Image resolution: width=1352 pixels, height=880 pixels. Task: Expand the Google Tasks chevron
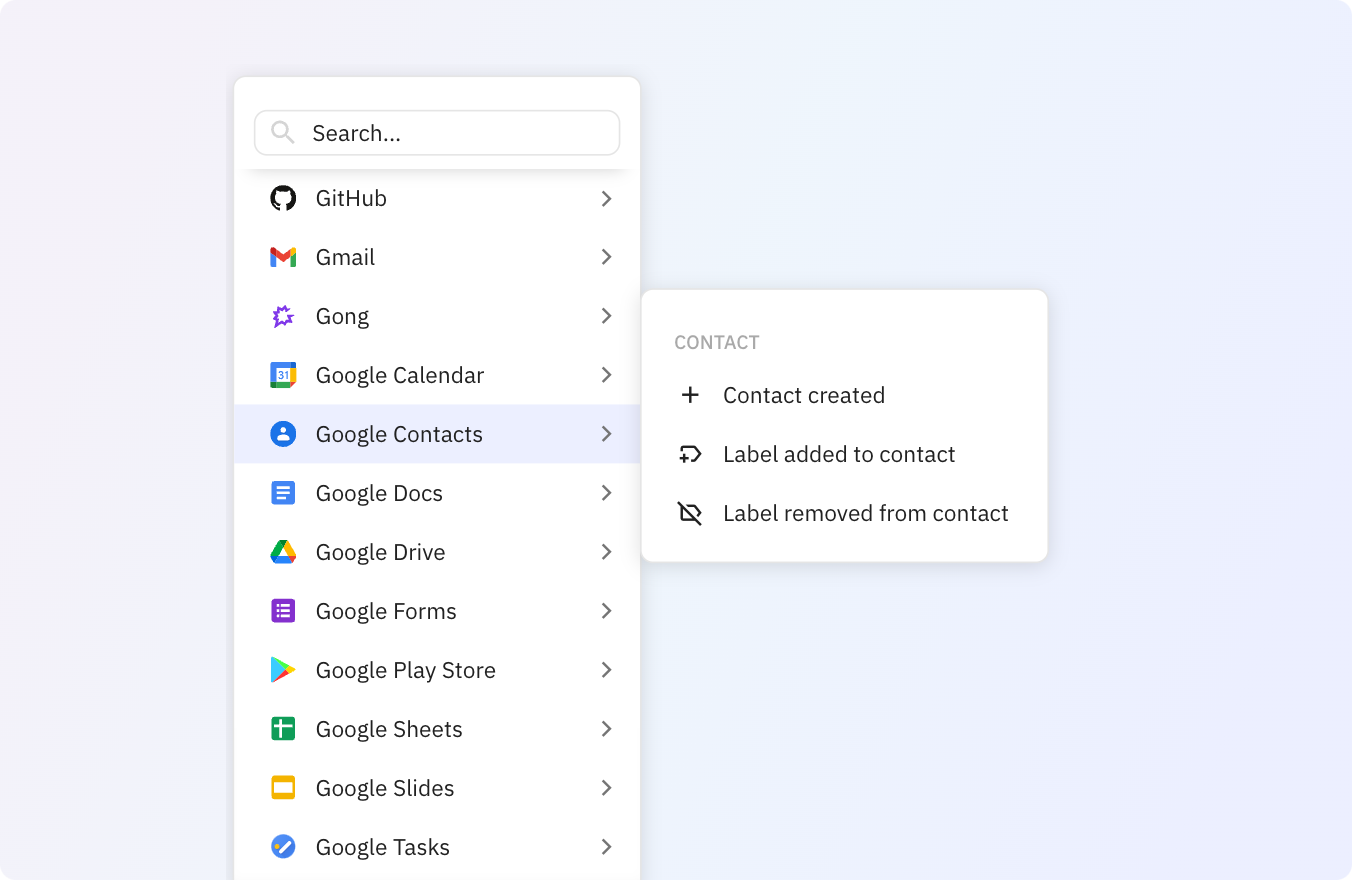point(606,847)
